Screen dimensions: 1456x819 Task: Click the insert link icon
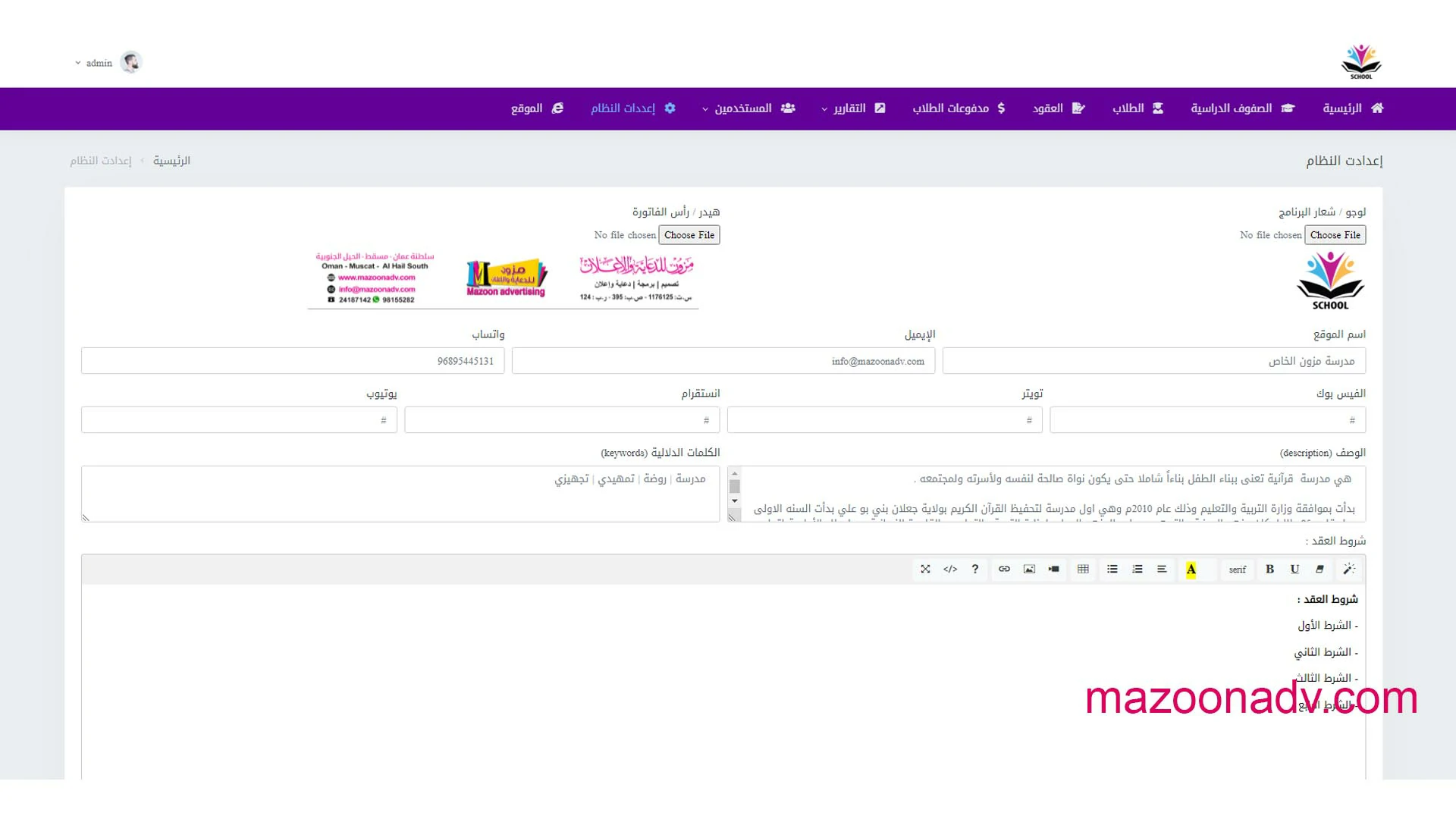click(x=1004, y=569)
